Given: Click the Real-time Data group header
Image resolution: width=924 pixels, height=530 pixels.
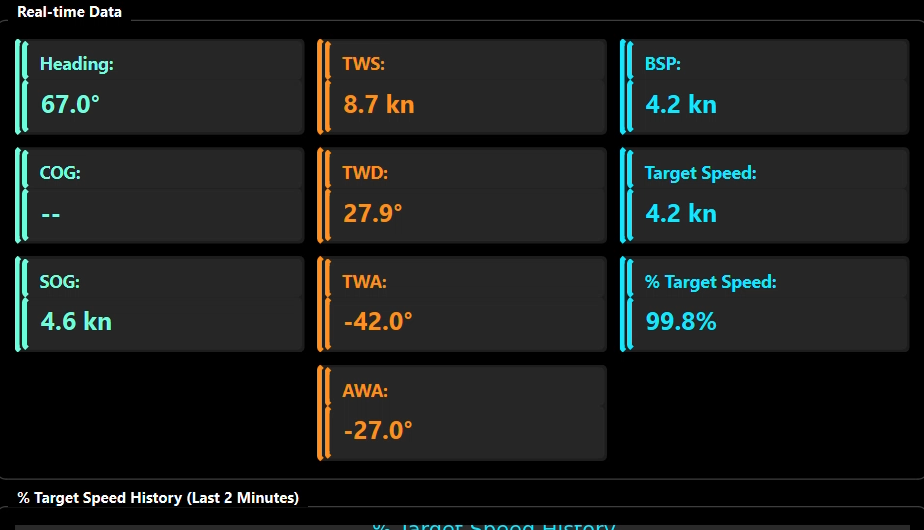Looking at the screenshot, I should pos(70,12).
